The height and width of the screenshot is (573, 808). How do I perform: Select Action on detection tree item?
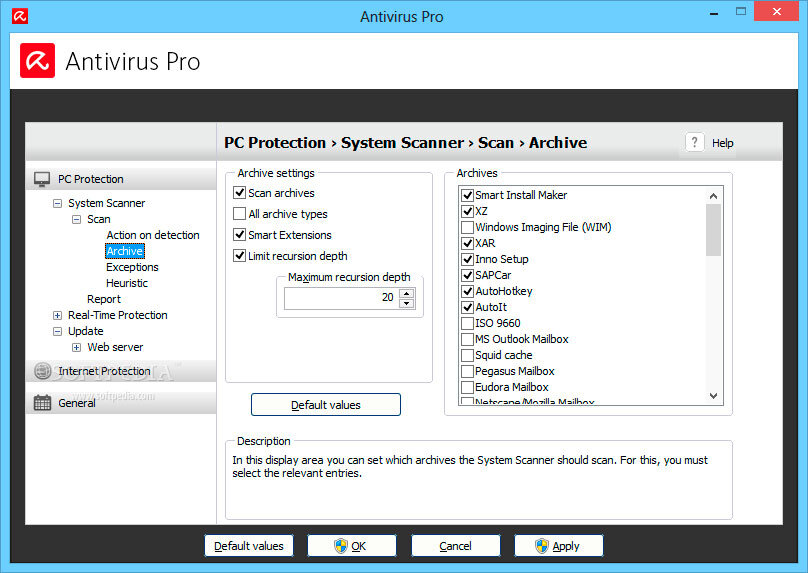(153, 235)
